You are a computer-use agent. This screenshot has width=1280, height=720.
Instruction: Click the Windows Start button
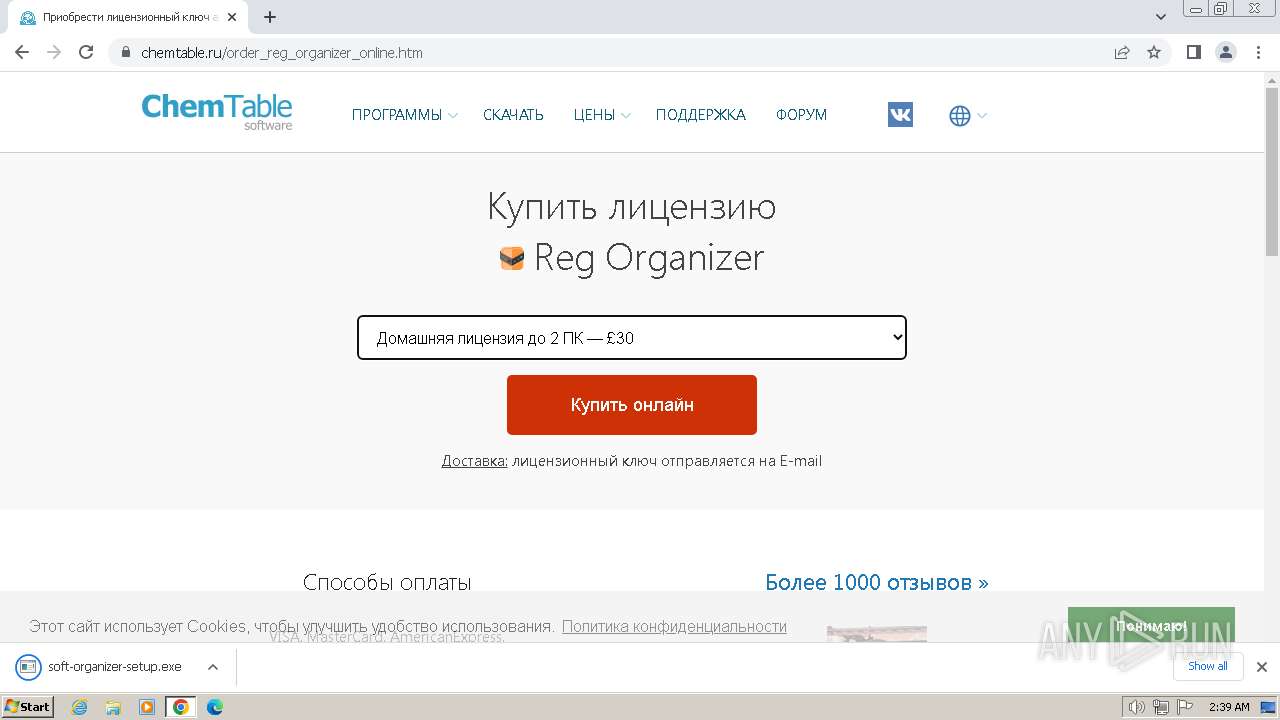pos(28,707)
